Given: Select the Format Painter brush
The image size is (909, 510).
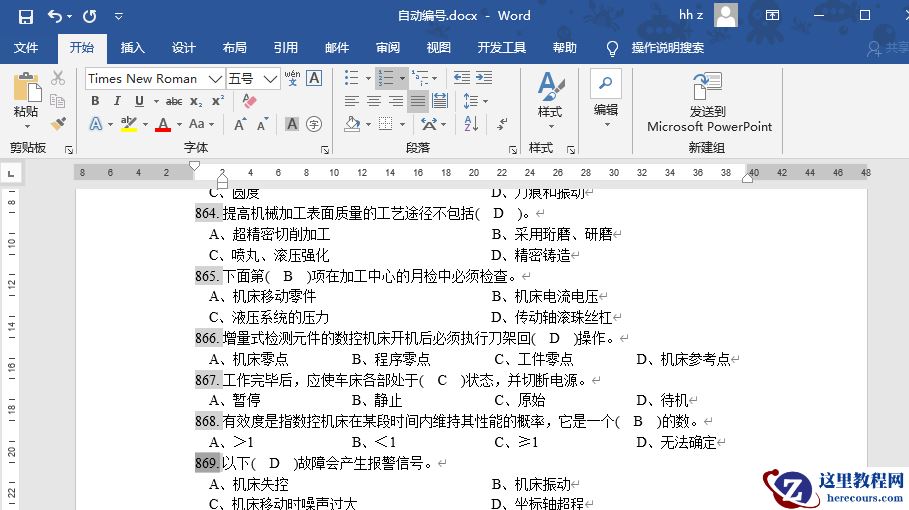Looking at the screenshot, I should [x=57, y=123].
